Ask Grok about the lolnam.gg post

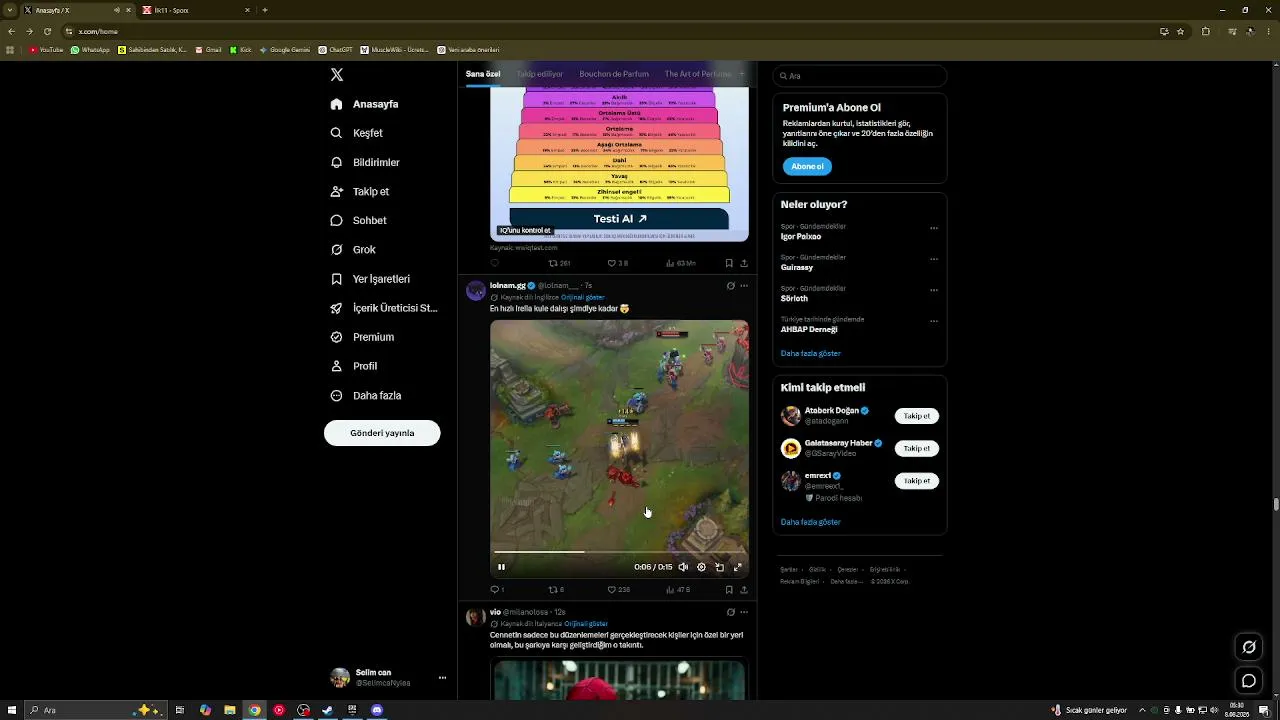730,286
